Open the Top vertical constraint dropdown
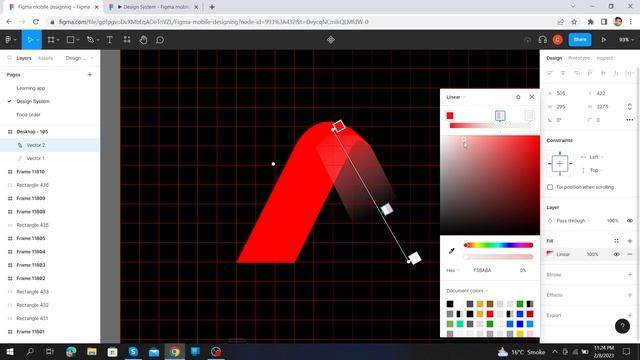The image size is (640, 360). pos(596,170)
